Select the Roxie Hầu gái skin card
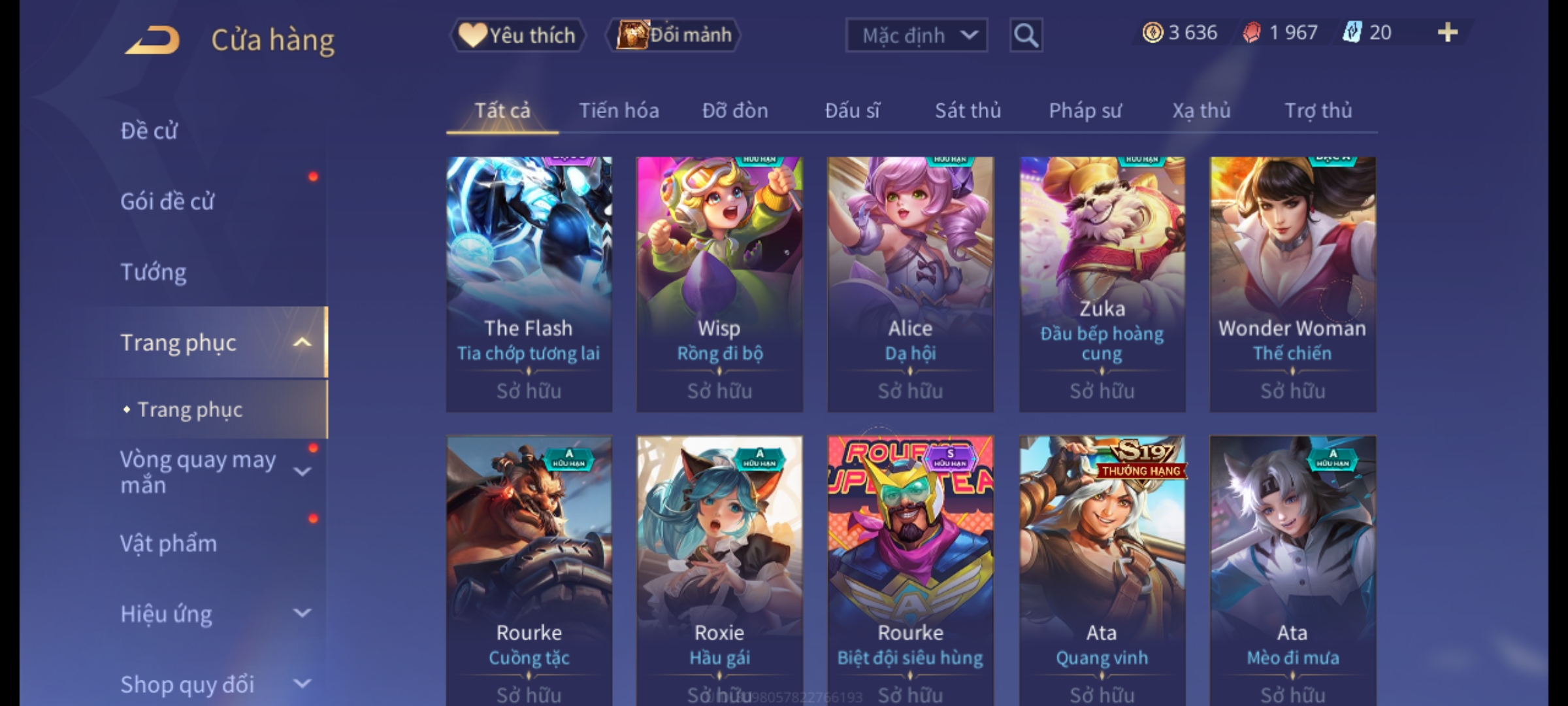Screen dimensions: 1568x706 pos(719,570)
